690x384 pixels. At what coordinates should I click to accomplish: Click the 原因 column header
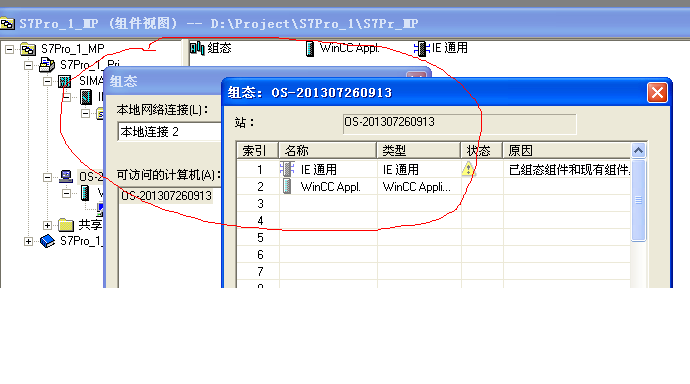(567, 150)
